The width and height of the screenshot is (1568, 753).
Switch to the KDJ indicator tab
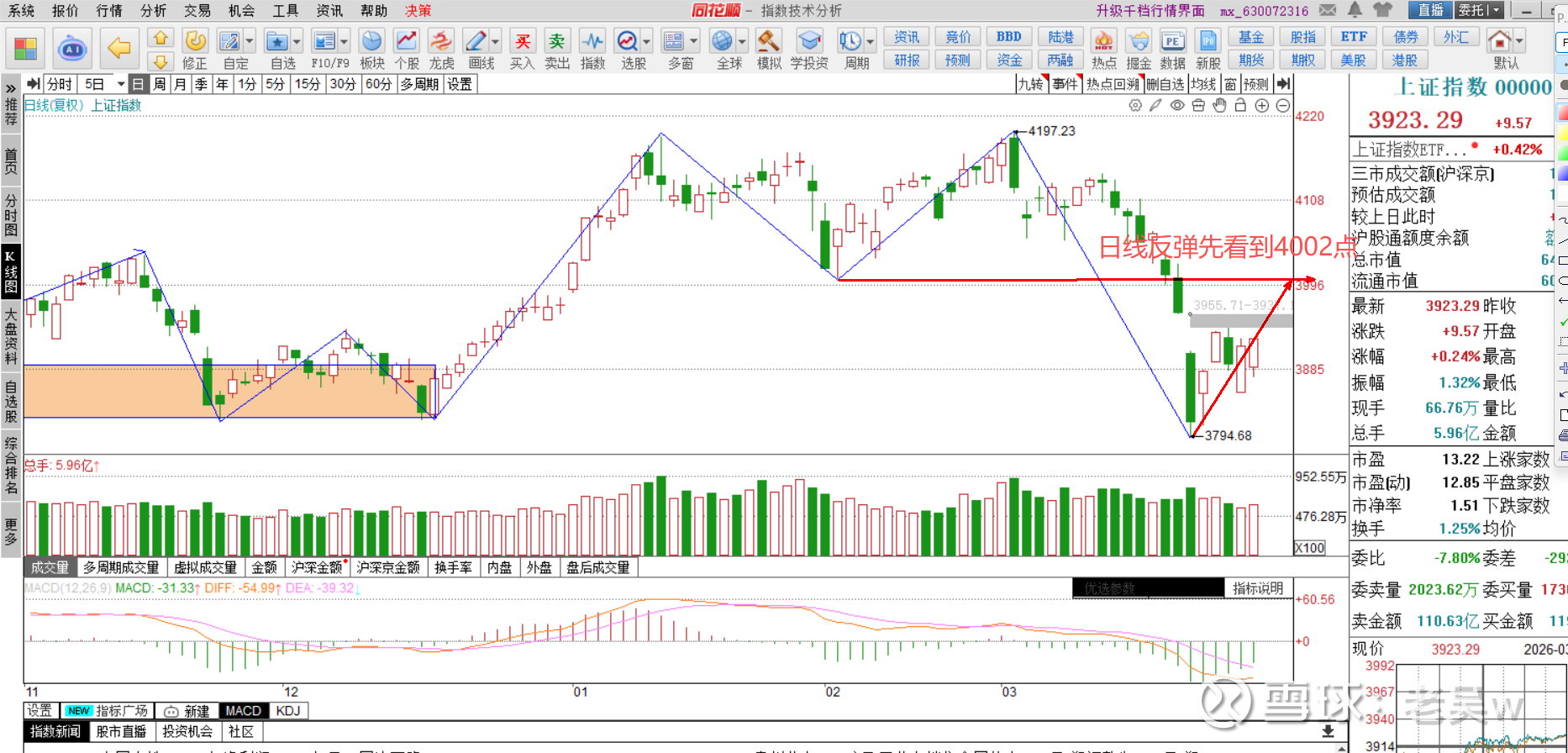click(x=287, y=711)
